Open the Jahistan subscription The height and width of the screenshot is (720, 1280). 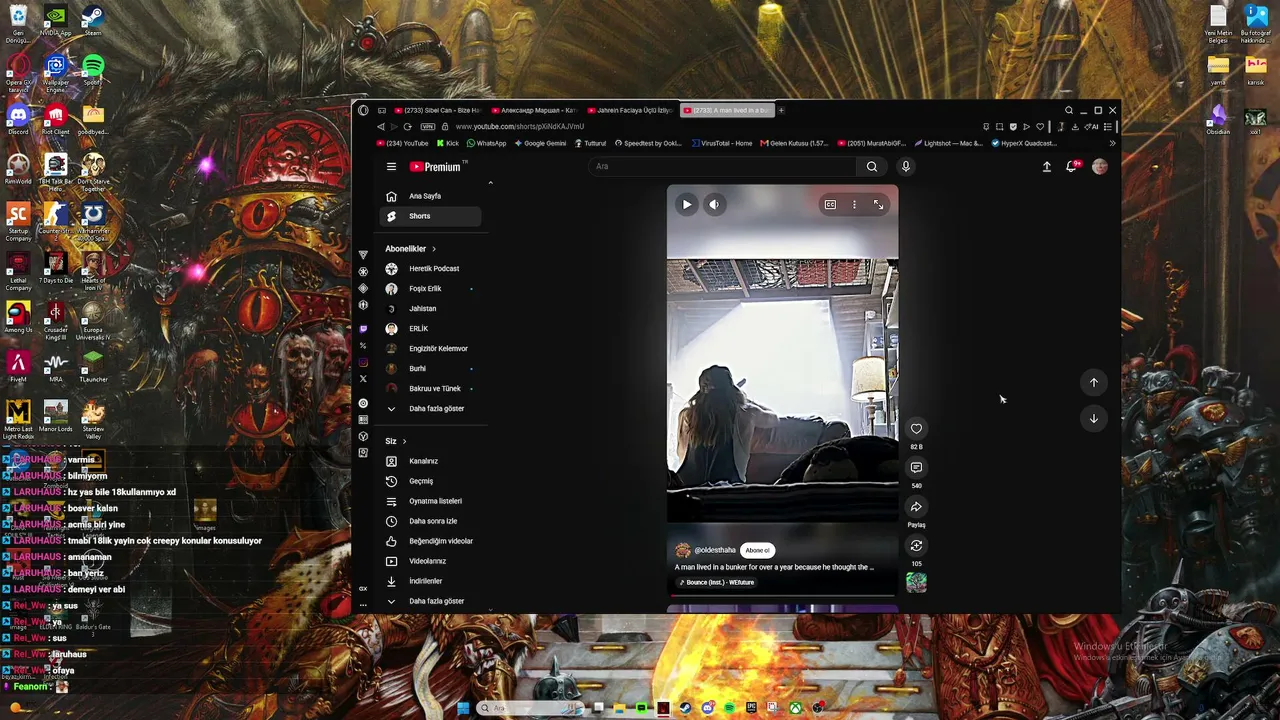coord(432,309)
